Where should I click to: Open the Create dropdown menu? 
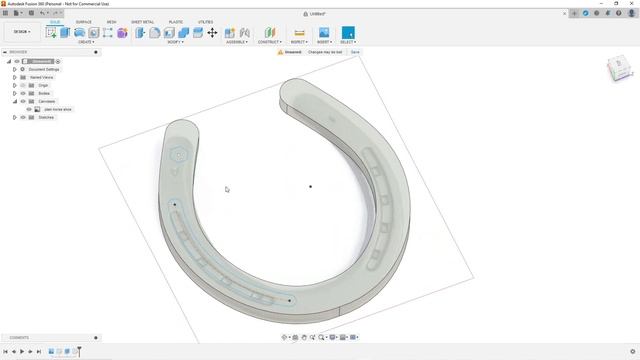point(86,42)
